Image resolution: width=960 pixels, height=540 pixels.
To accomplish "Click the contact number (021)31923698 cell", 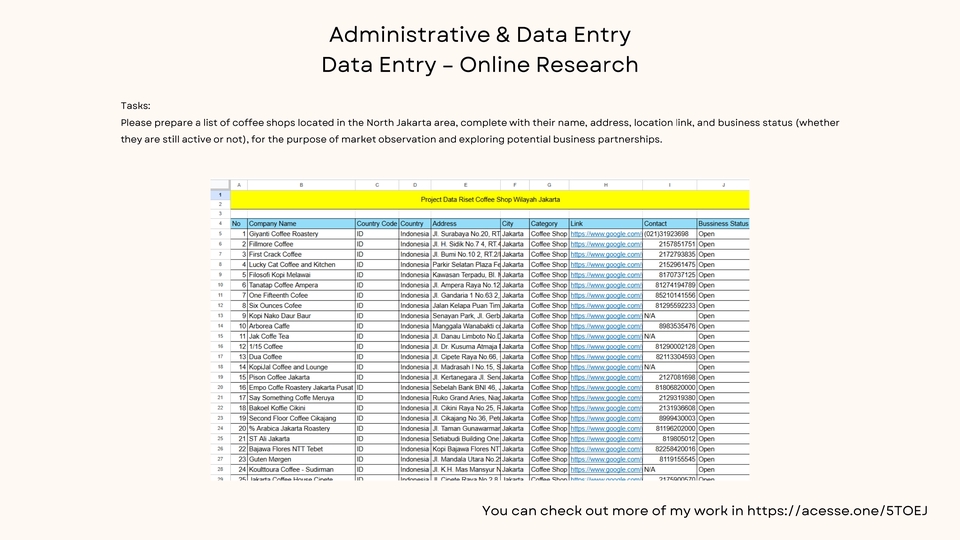I will click(668, 234).
